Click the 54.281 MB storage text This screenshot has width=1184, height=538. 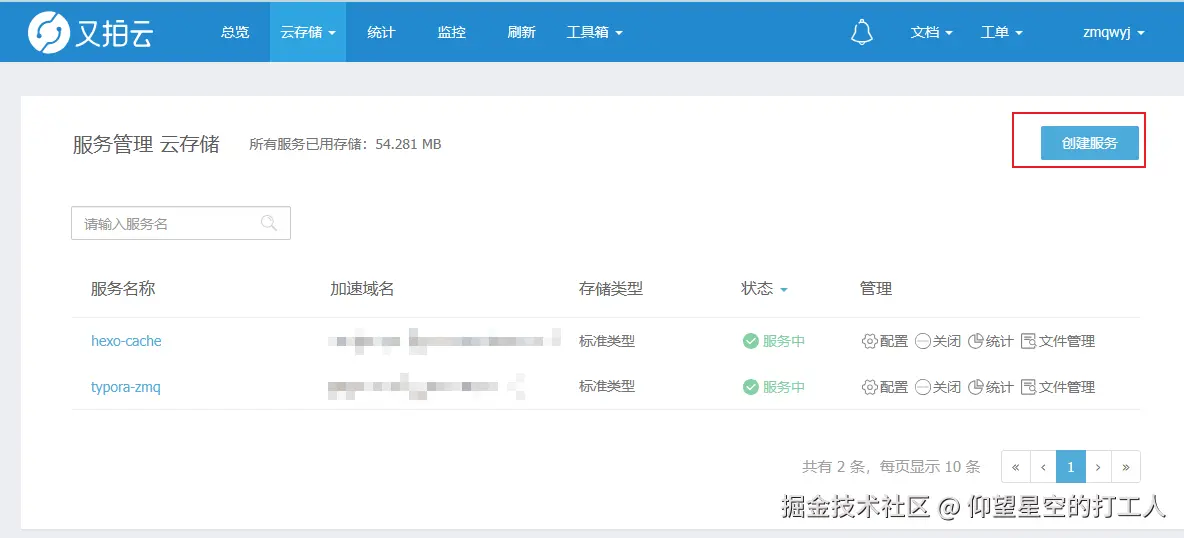point(409,144)
